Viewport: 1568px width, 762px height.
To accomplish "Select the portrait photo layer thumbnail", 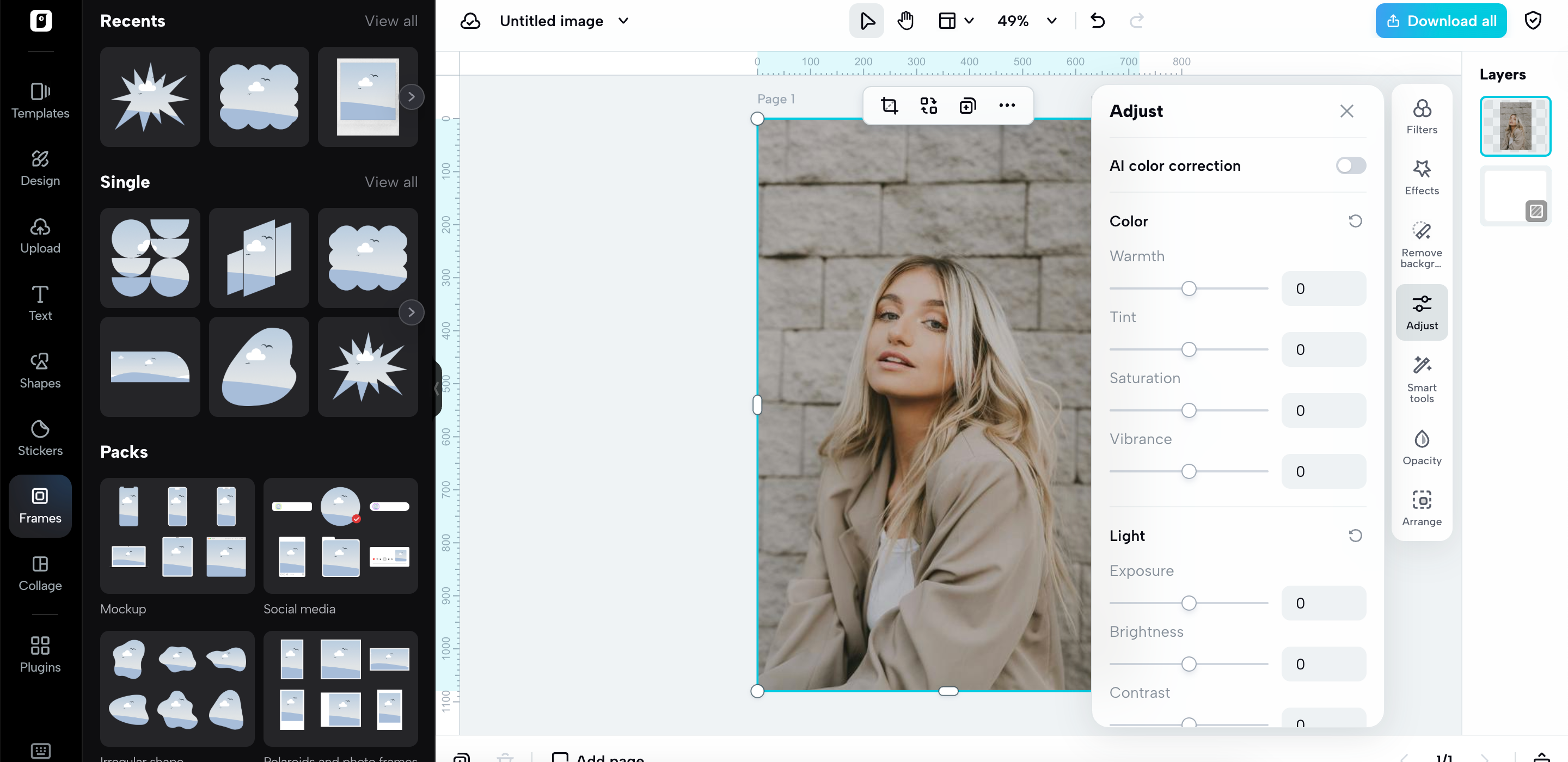I will coord(1515,126).
